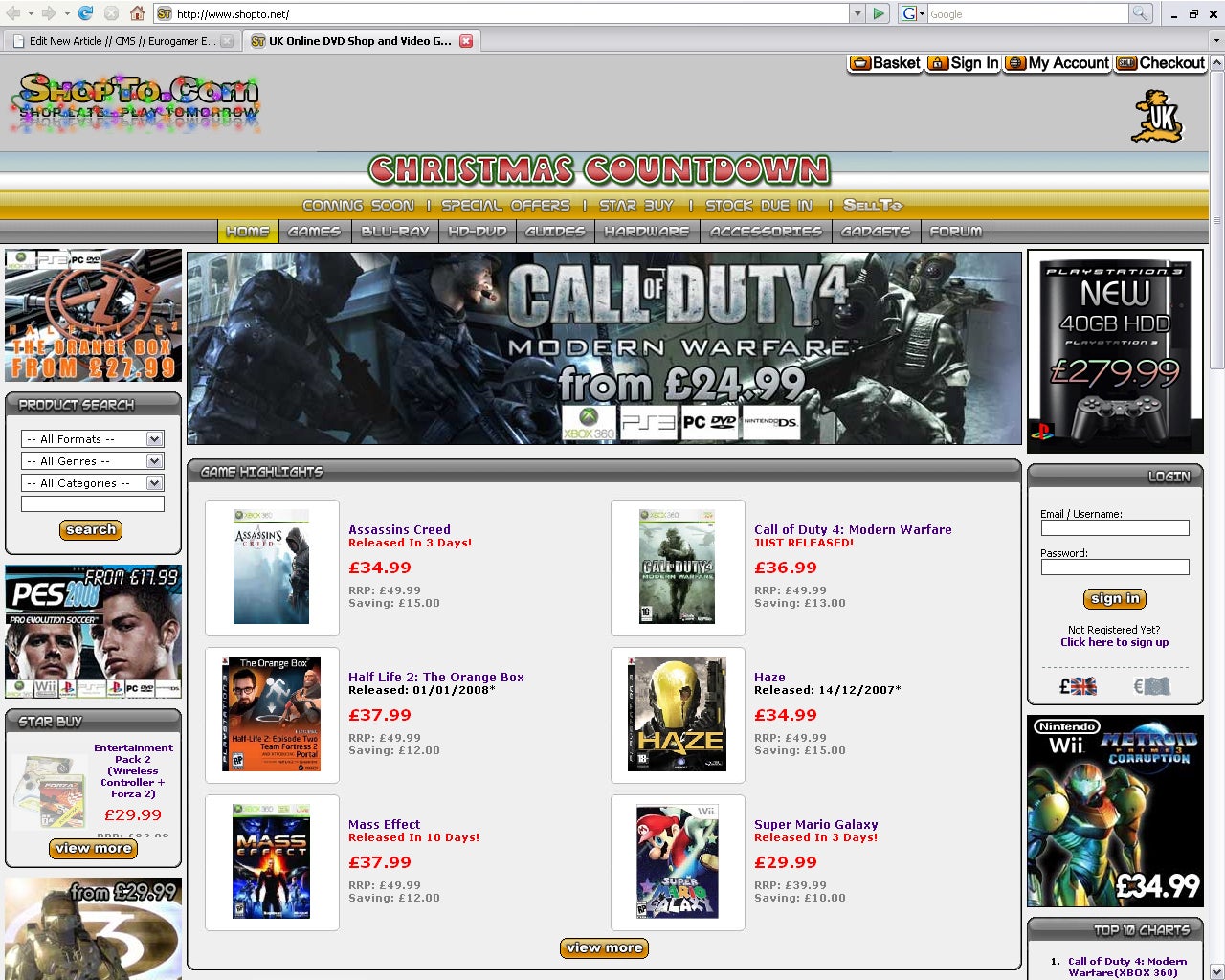The height and width of the screenshot is (980, 1225).
Task: Click the Star Buy view more button
Action: pyautogui.click(x=93, y=849)
